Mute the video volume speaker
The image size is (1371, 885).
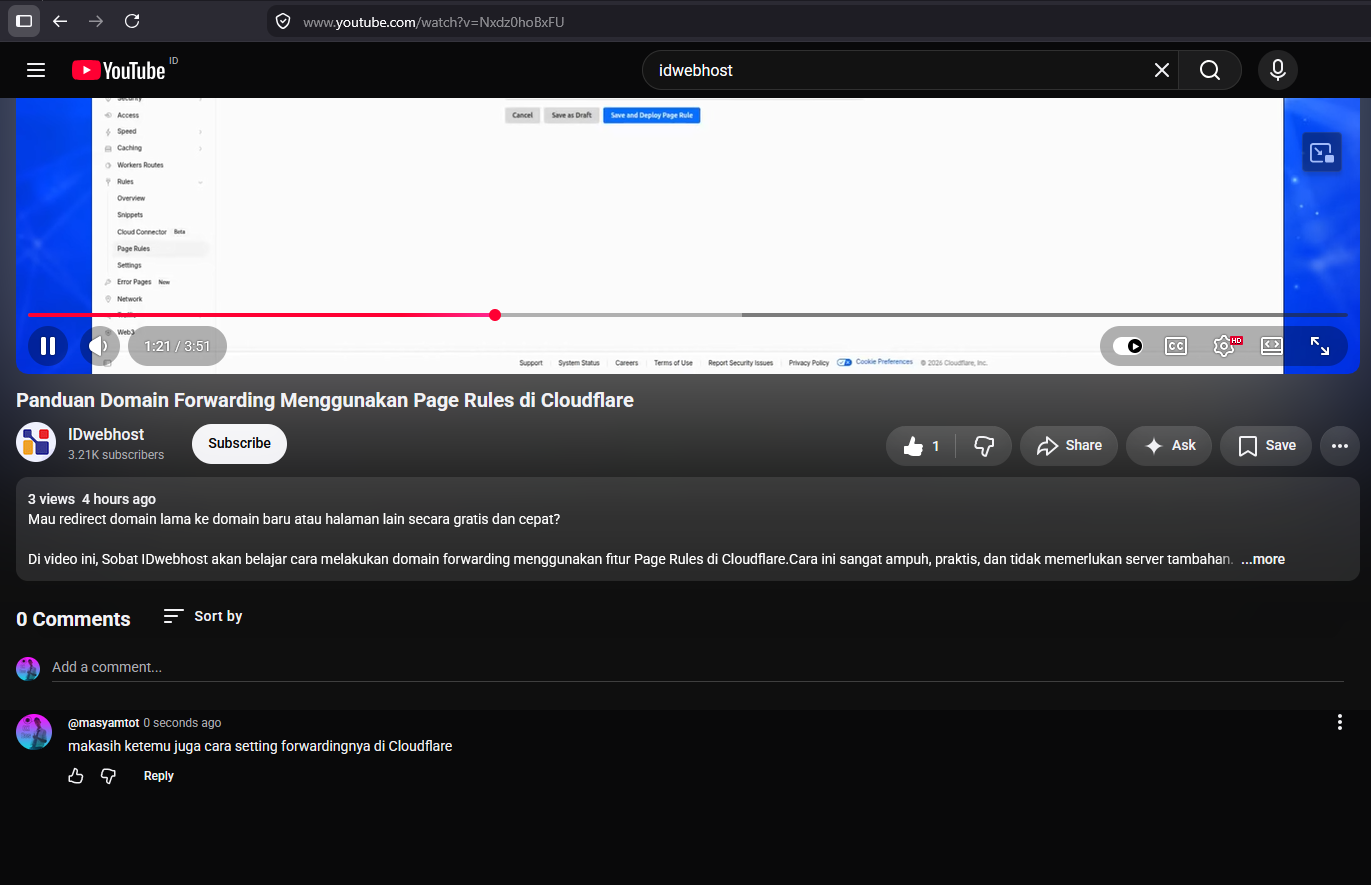pos(100,346)
